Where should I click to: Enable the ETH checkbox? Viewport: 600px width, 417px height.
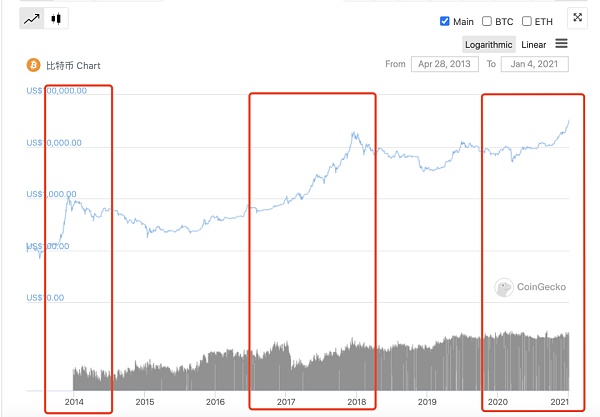tap(527, 21)
